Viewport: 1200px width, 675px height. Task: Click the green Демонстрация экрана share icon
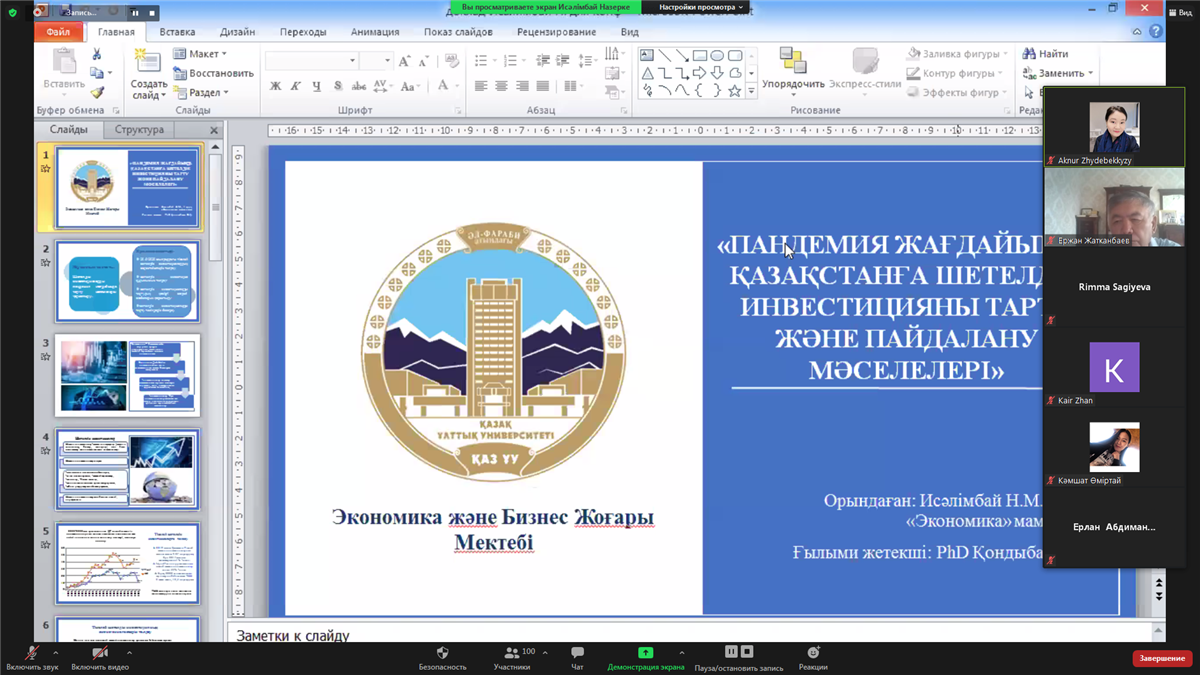pyautogui.click(x=645, y=653)
